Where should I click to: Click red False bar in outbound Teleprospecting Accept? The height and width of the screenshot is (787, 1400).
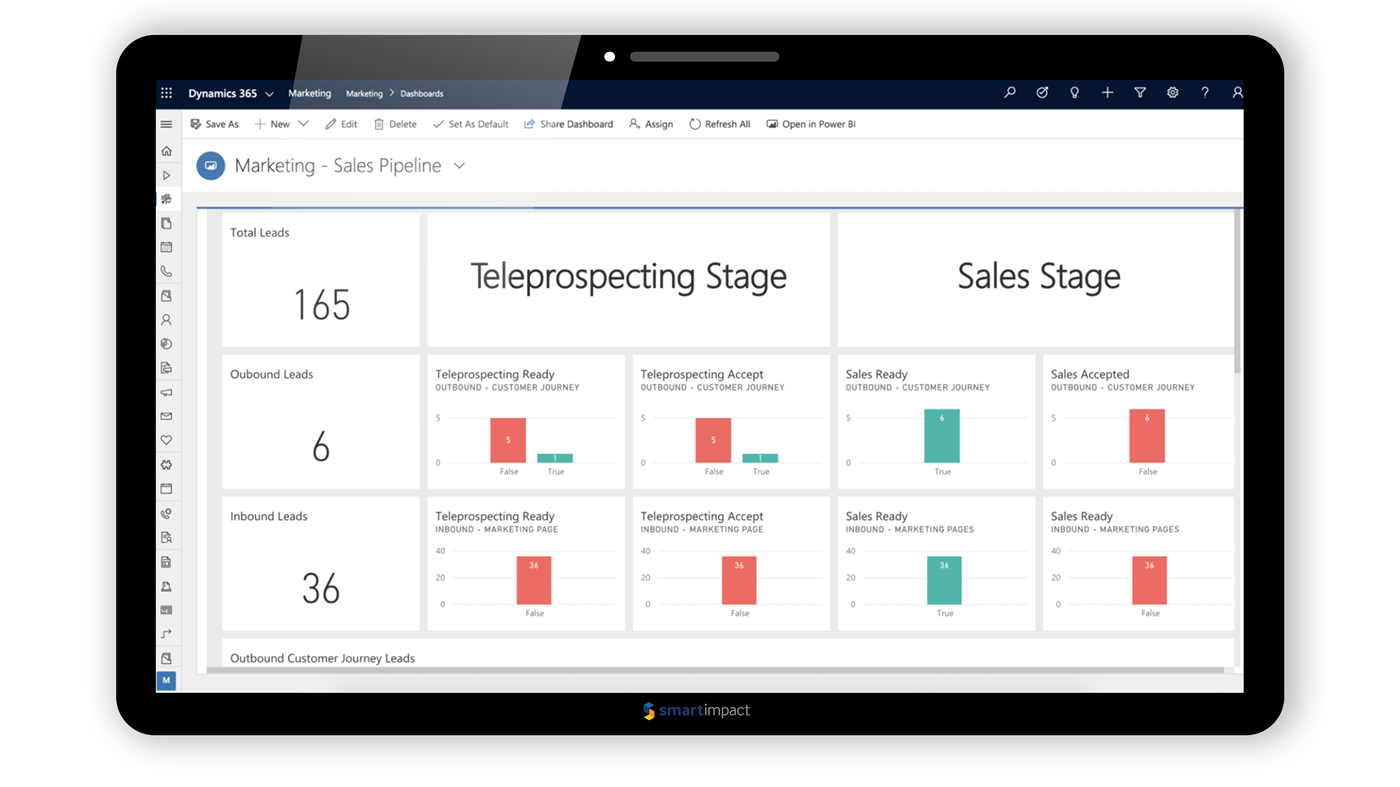click(x=713, y=440)
